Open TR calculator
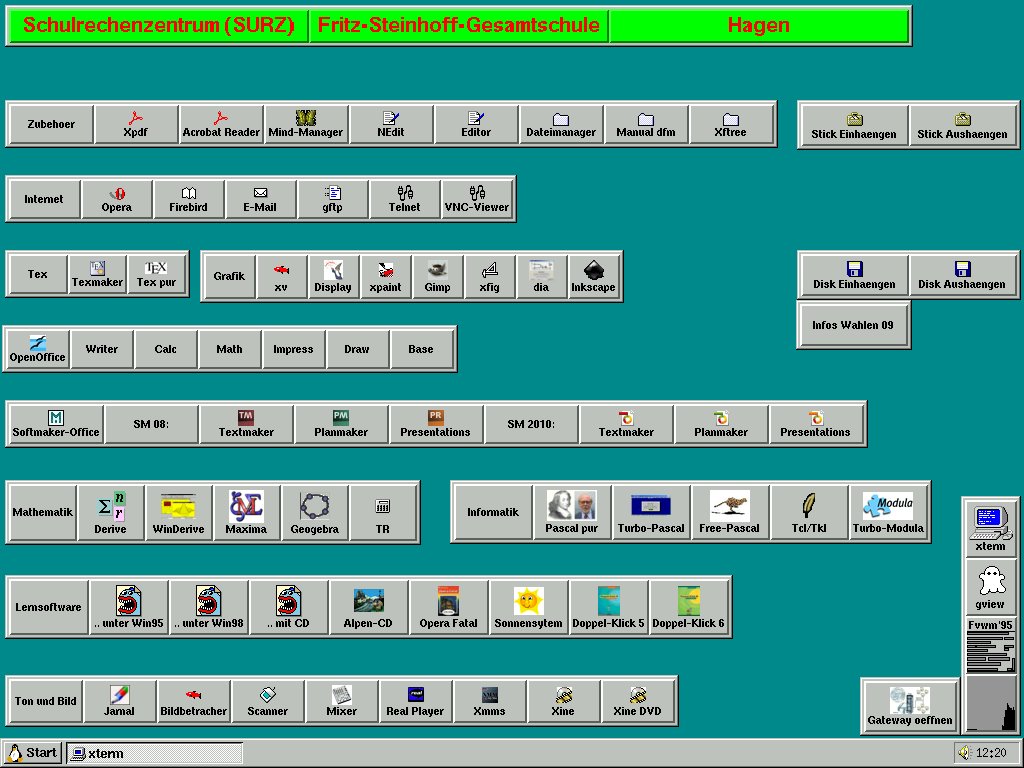This screenshot has height=768, width=1024. [383, 513]
